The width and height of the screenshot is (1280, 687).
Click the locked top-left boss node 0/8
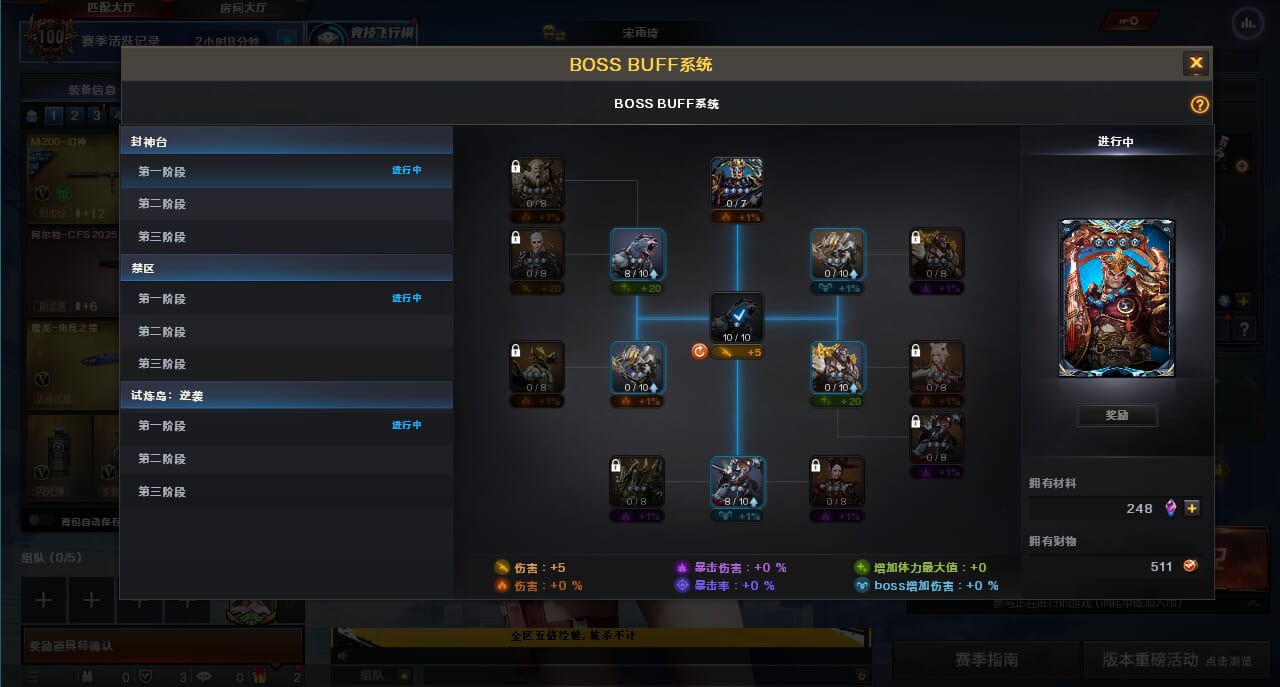[537, 183]
